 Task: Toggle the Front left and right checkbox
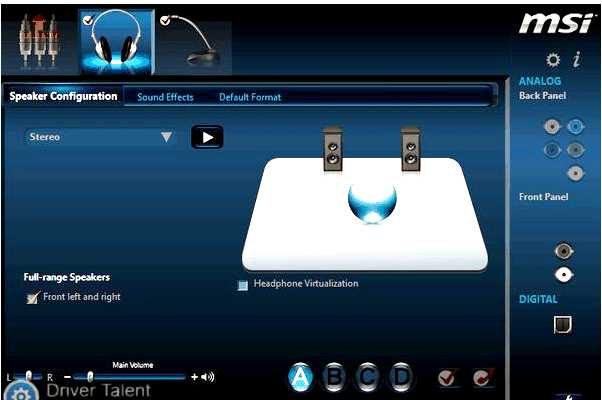[x=33, y=298]
